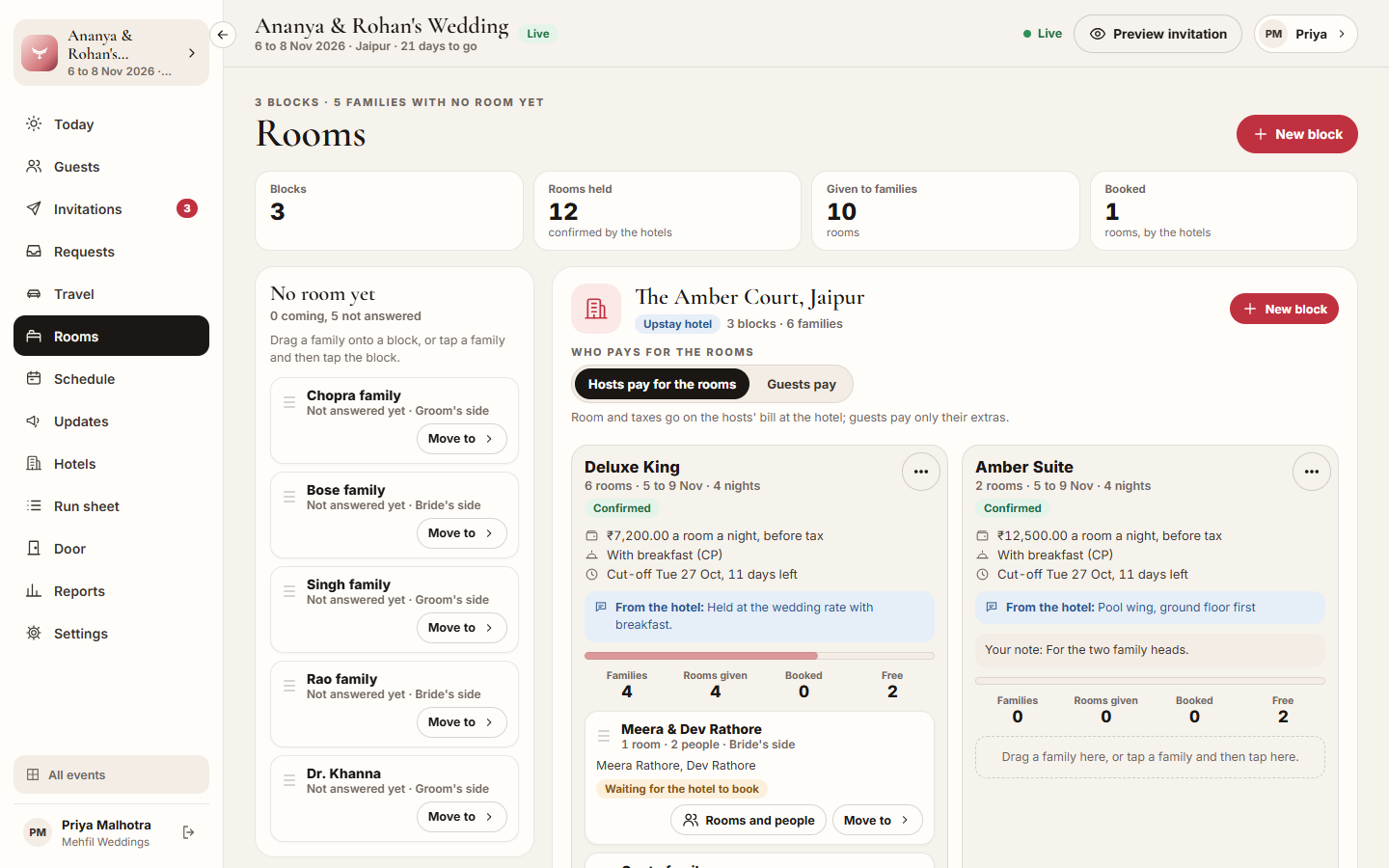The width and height of the screenshot is (1389, 868).
Task: Click the Settings gear icon
Action: tap(34, 634)
